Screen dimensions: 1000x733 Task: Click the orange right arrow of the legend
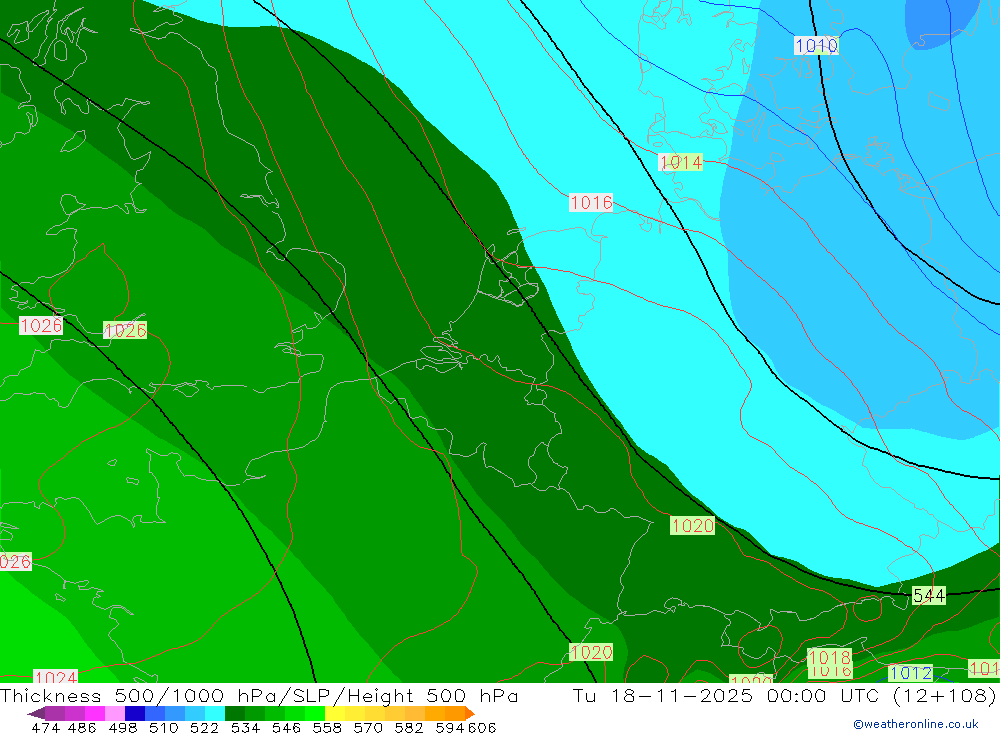point(470,713)
